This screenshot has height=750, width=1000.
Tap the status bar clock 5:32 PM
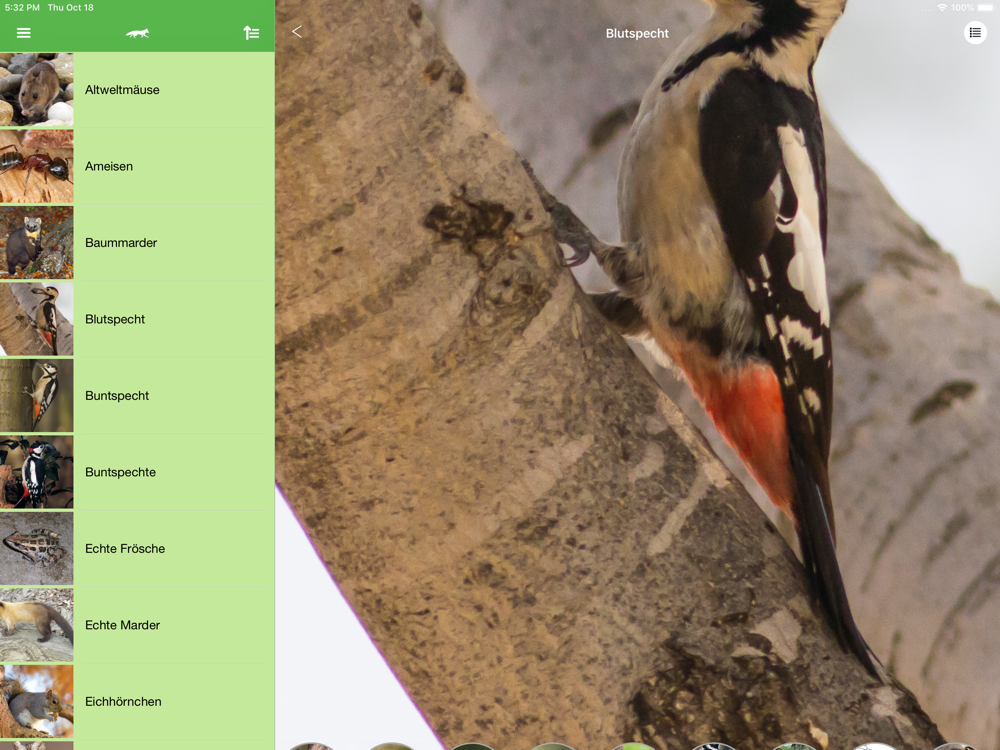pos(22,8)
